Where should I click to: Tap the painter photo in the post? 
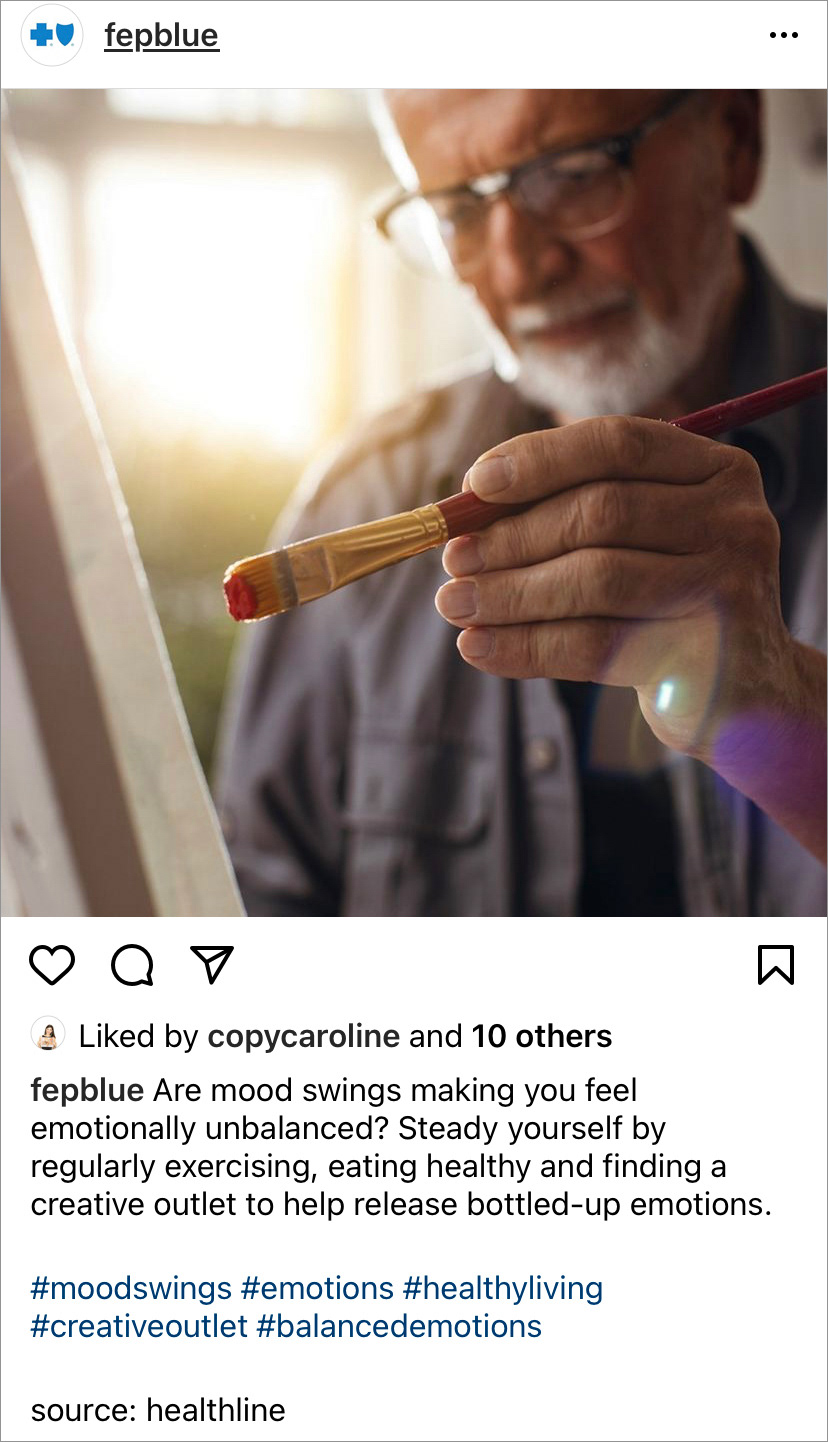click(x=414, y=503)
